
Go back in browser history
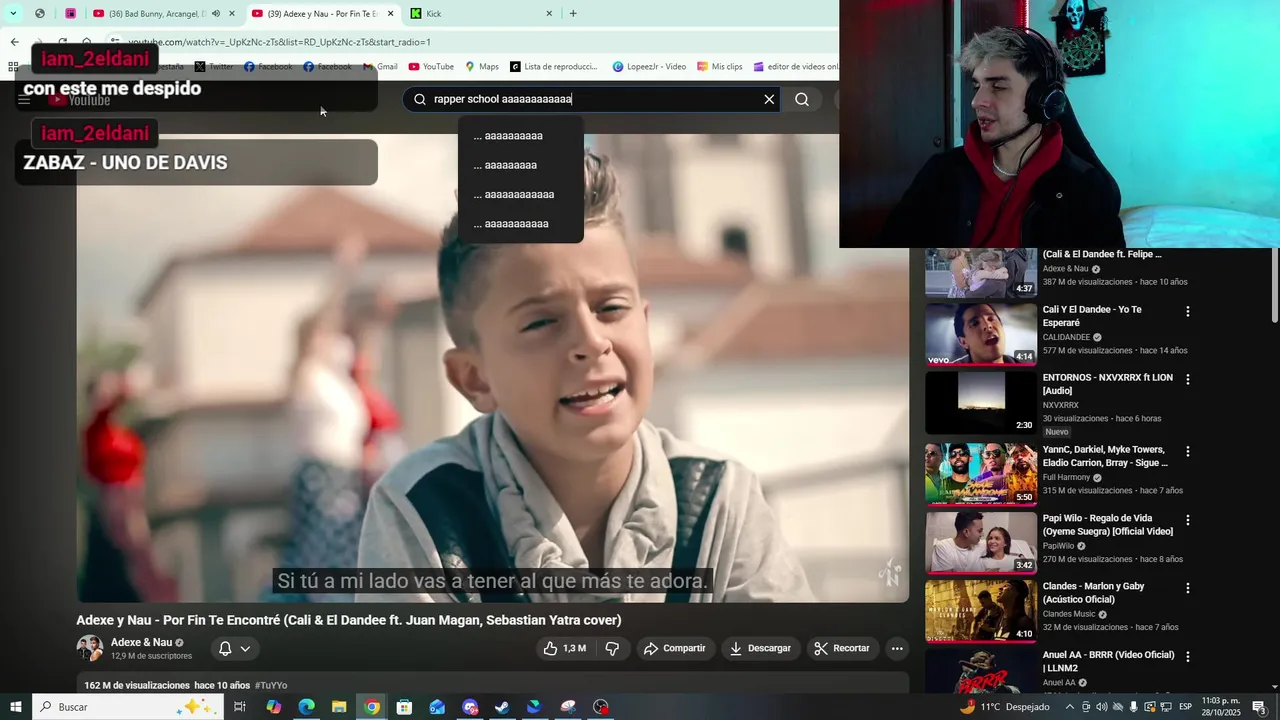pos(14,42)
